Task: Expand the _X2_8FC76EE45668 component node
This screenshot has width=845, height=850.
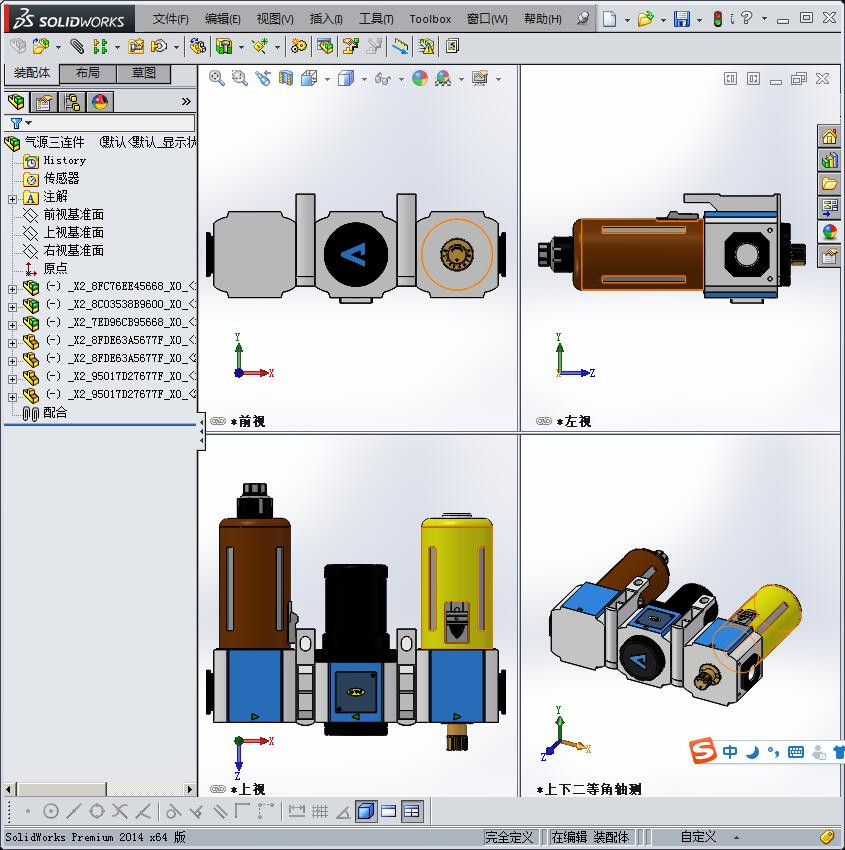Action: tap(12, 289)
